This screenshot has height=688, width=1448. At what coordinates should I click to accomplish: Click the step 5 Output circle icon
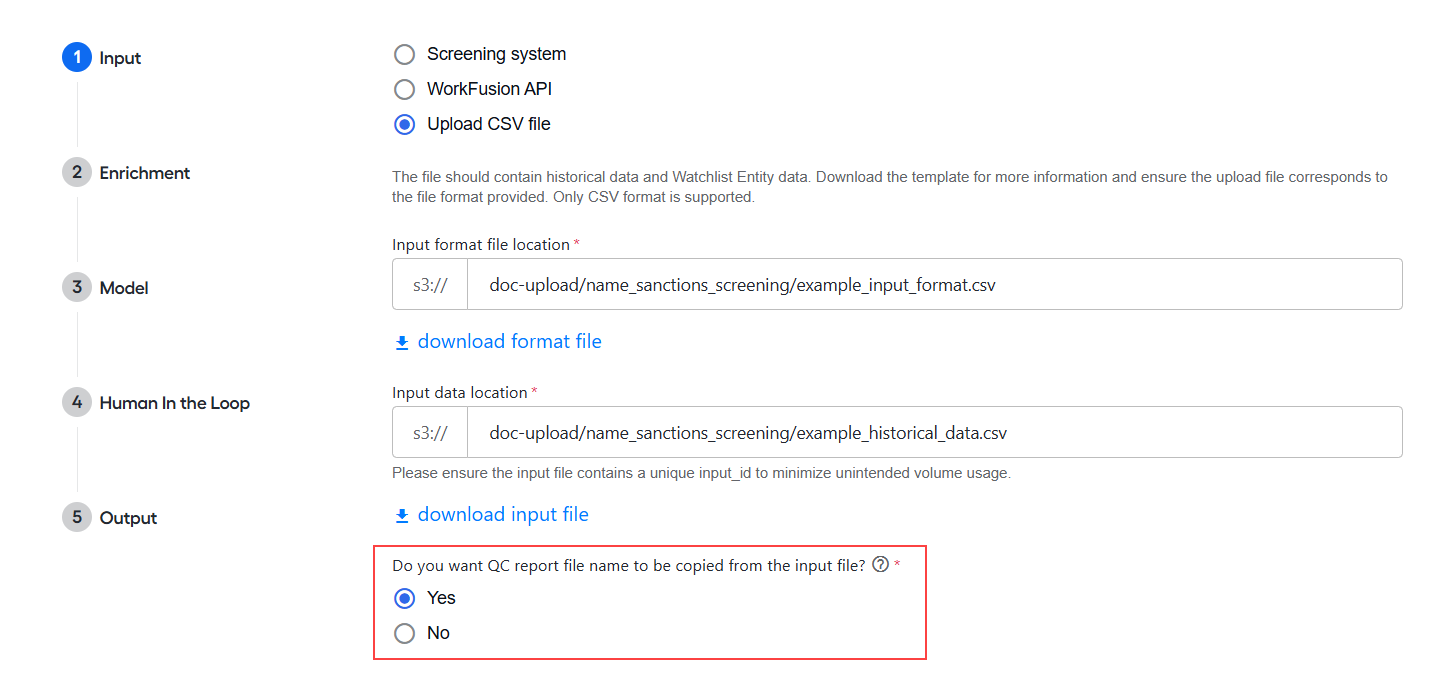coord(77,518)
